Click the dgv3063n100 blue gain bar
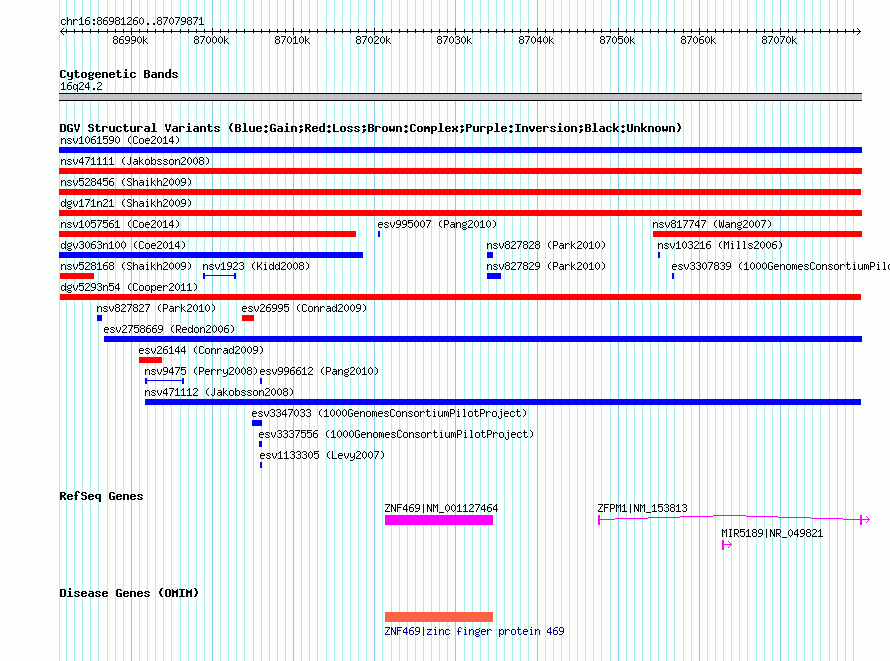The image size is (890, 661). (x=211, y=255)
